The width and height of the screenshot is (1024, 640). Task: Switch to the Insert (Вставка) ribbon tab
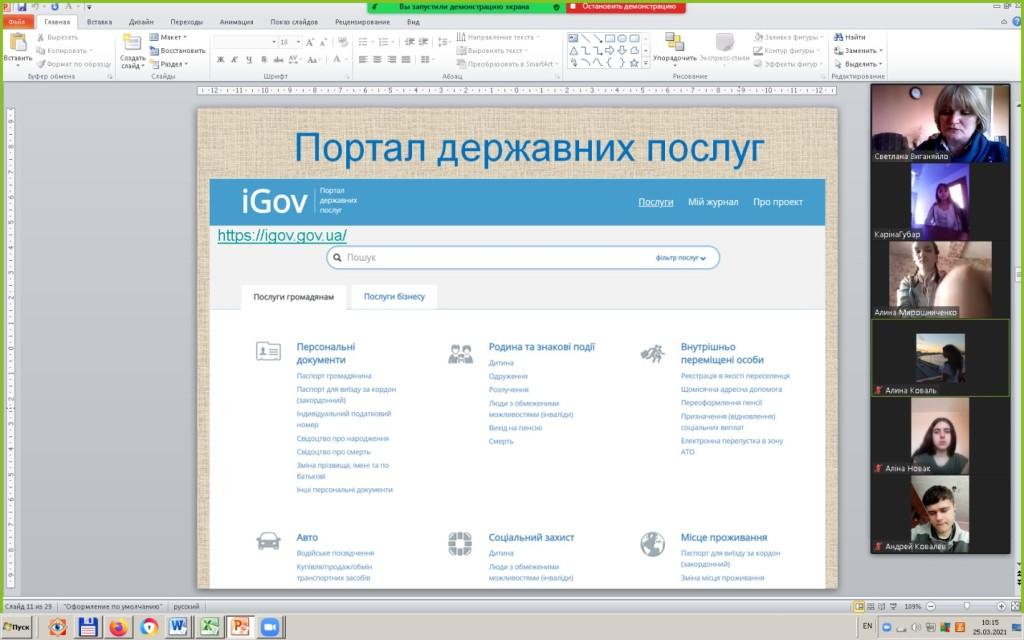99,21
